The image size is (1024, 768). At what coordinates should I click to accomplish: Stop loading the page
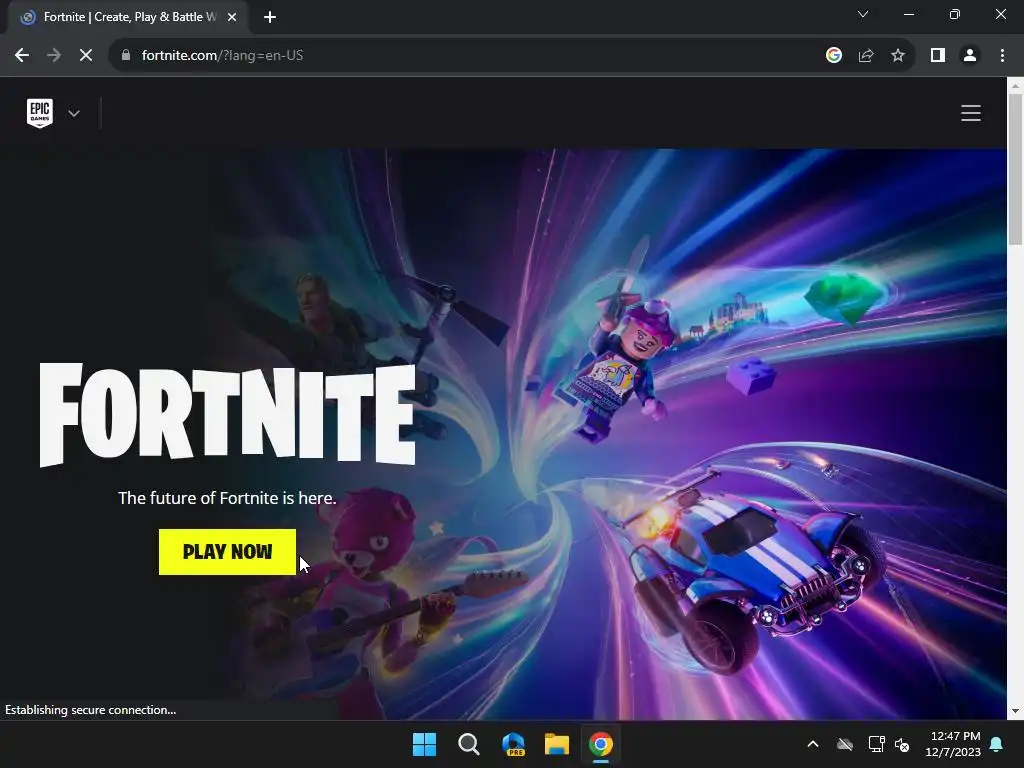point(86,56)
